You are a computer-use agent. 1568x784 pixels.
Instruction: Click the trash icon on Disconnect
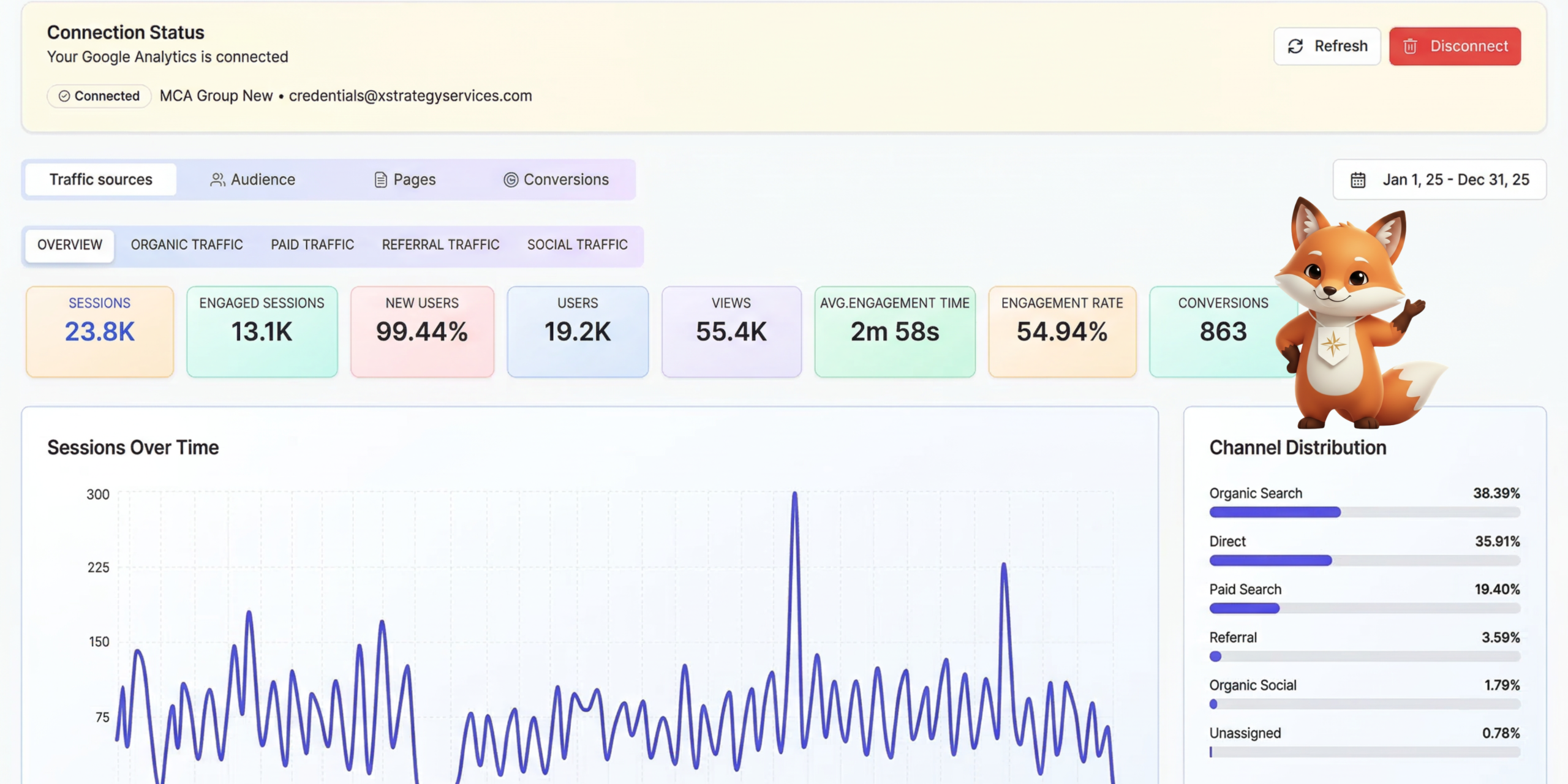click(1410, 46)
